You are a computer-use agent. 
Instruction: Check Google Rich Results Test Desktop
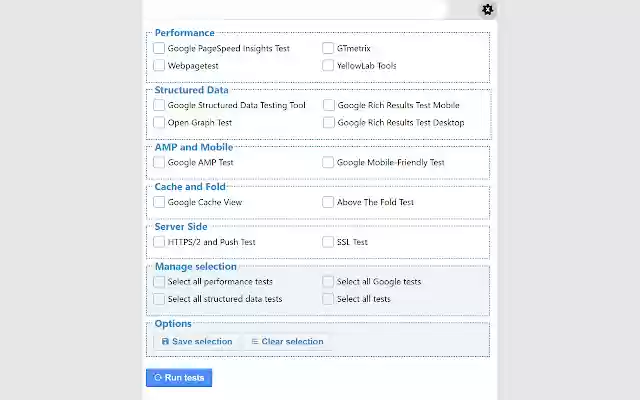point(329,122)
